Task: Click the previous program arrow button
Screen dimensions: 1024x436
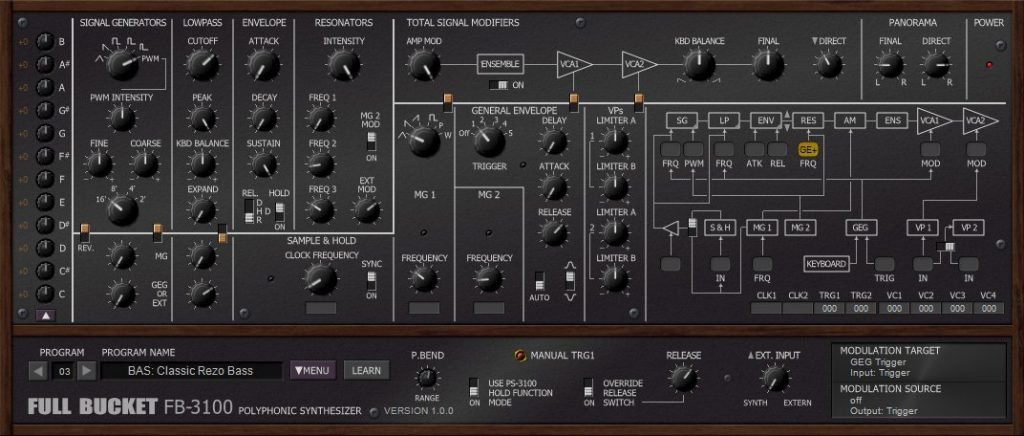Action: (38, 371)
